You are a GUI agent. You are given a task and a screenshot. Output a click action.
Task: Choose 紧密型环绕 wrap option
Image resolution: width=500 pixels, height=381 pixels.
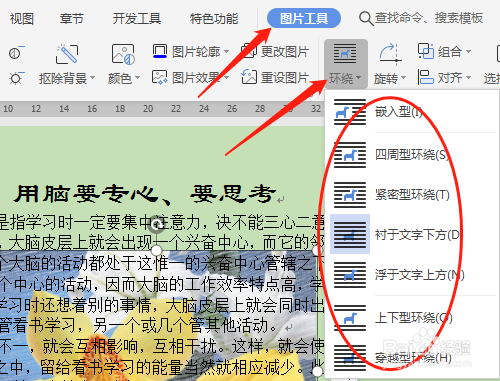point(413,195)
